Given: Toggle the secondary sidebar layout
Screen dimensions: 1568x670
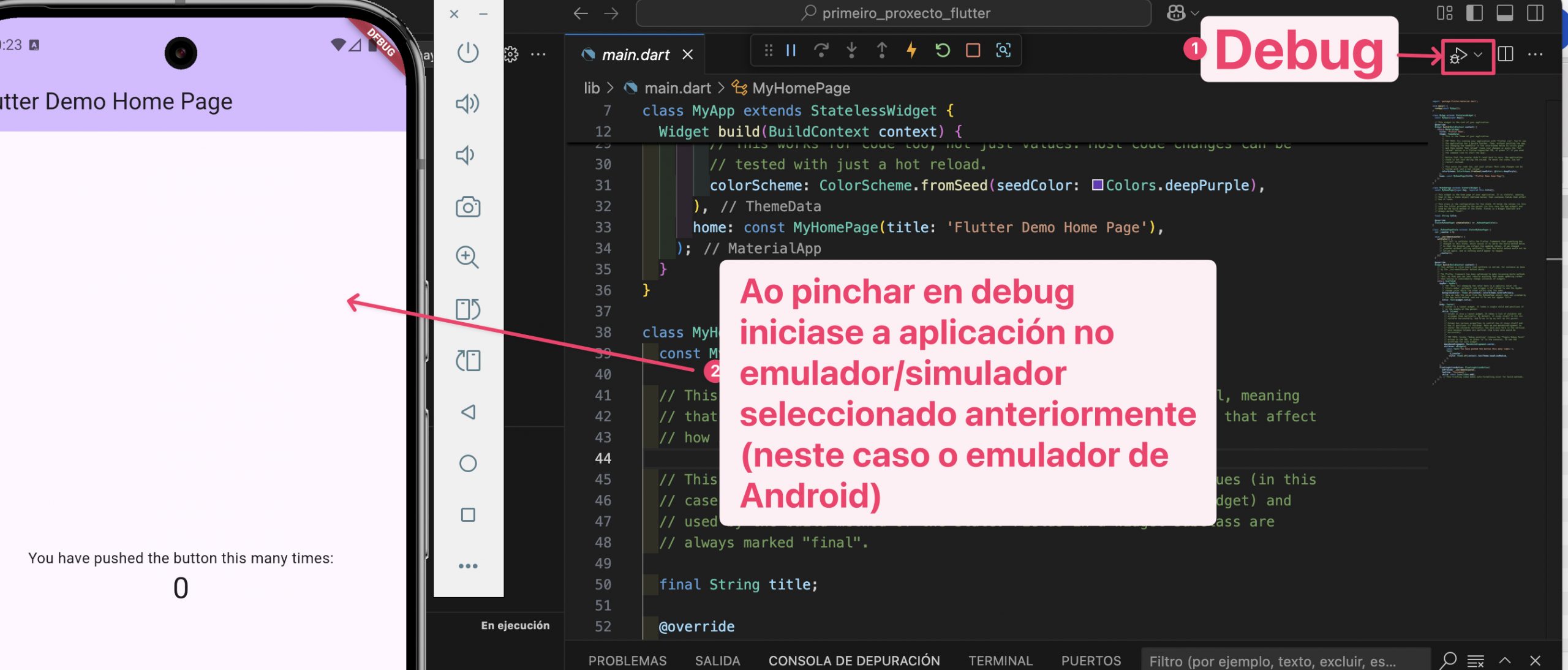Looking at the screenshot, I should pos(1536,13).
